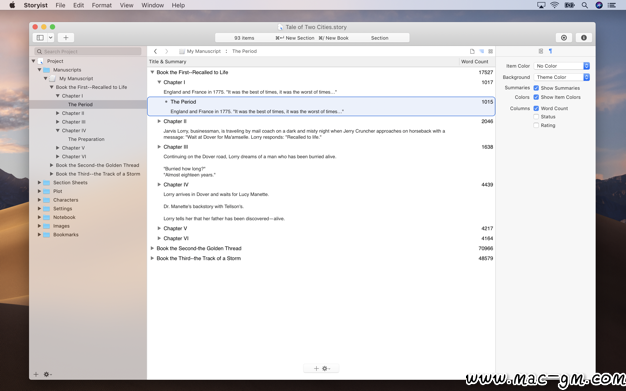This screenshot has height=391, width=626.
Task: Open the inspector's outline settings tab icon
Action: 541,51
